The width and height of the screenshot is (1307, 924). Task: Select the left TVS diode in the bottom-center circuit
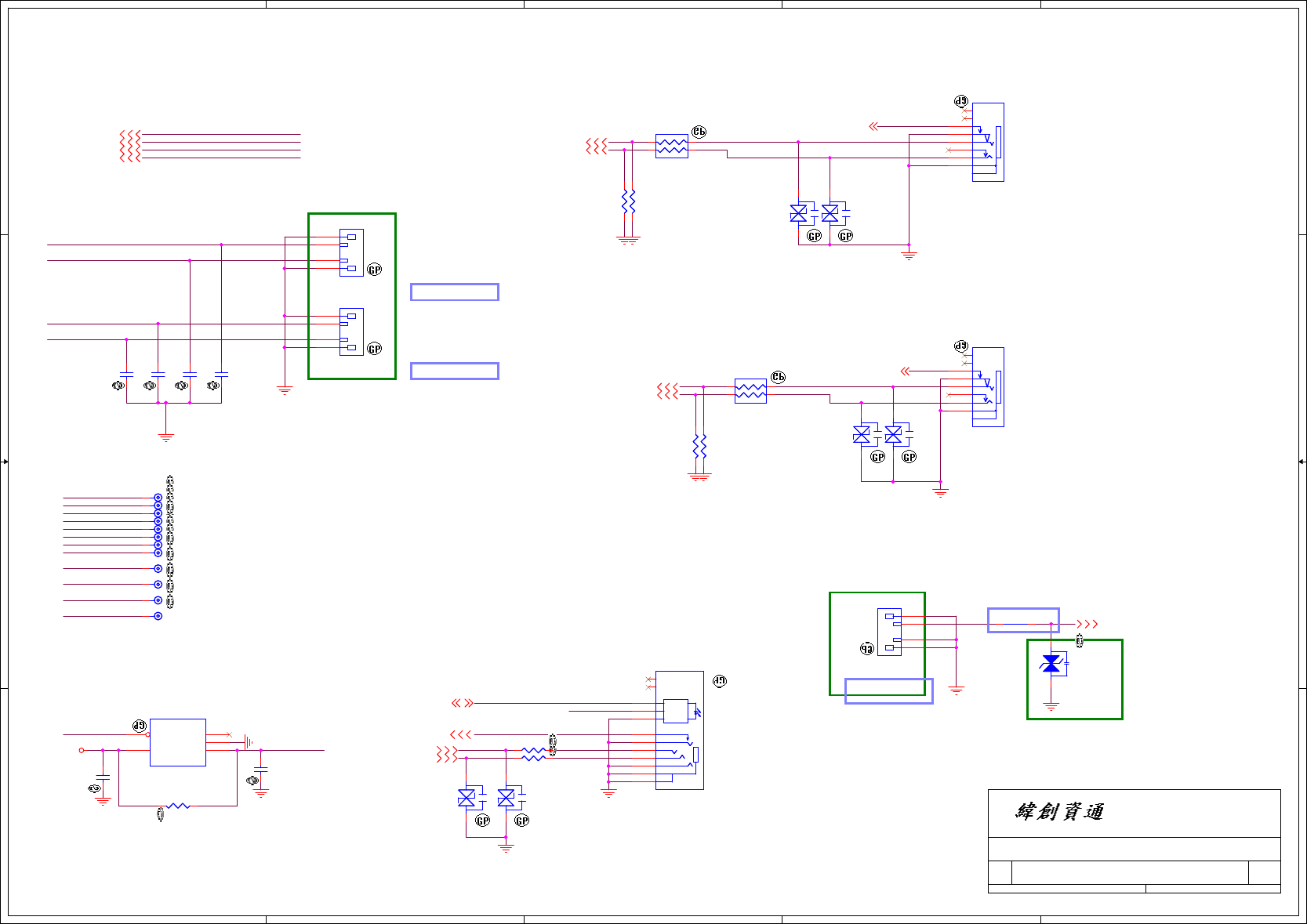(467, 798)
